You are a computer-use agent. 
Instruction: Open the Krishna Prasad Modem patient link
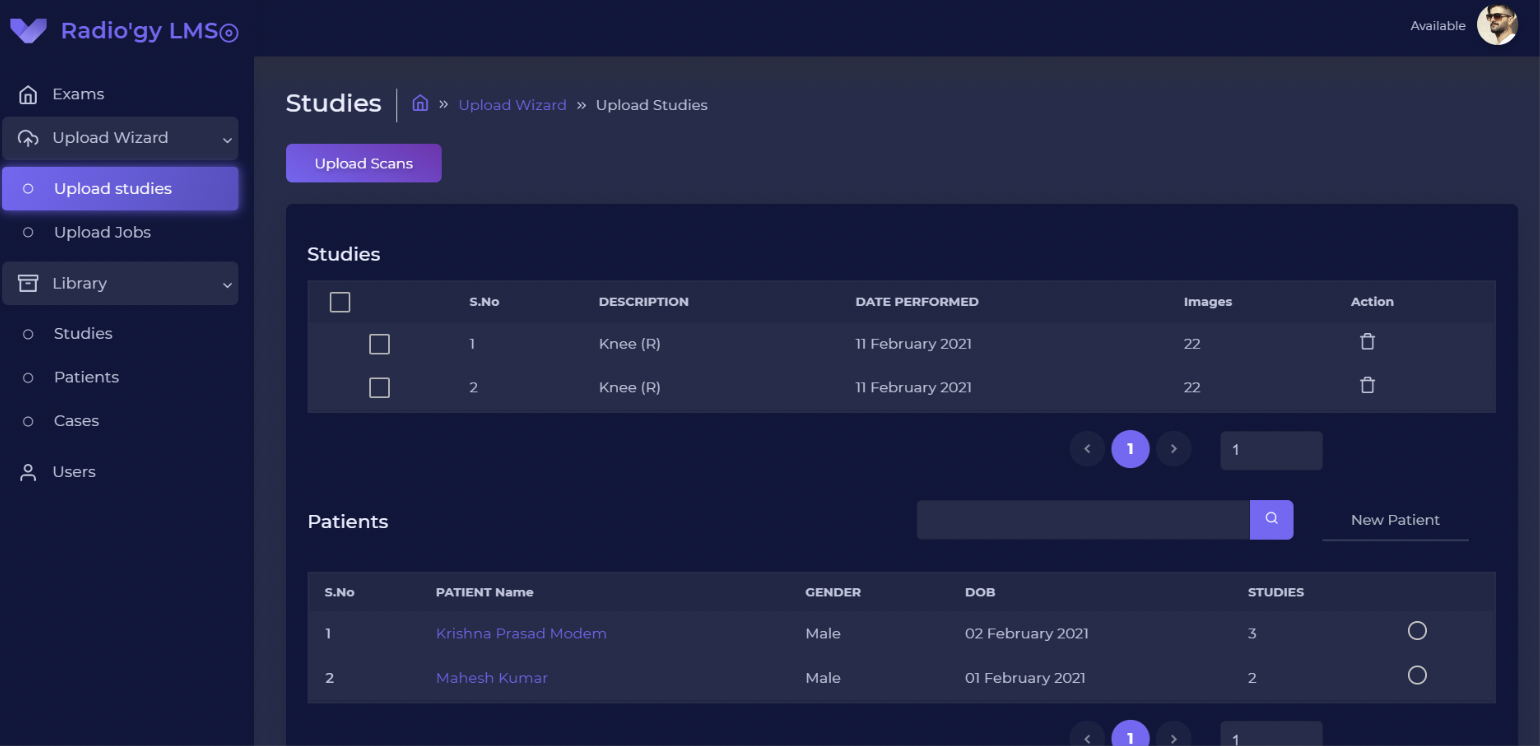[x=521, y=633]
